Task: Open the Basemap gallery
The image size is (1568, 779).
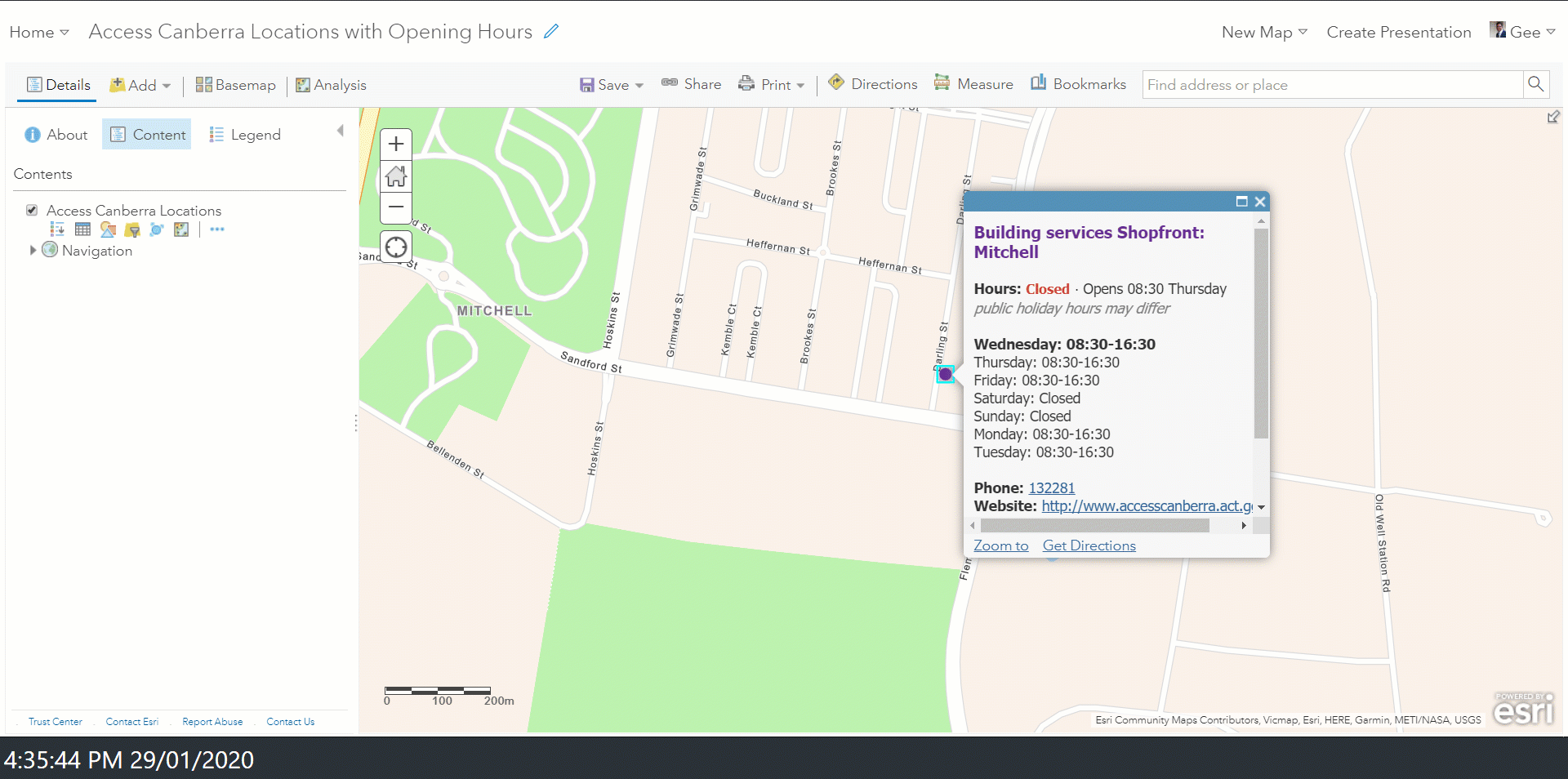Action: (x=235, y=85)
